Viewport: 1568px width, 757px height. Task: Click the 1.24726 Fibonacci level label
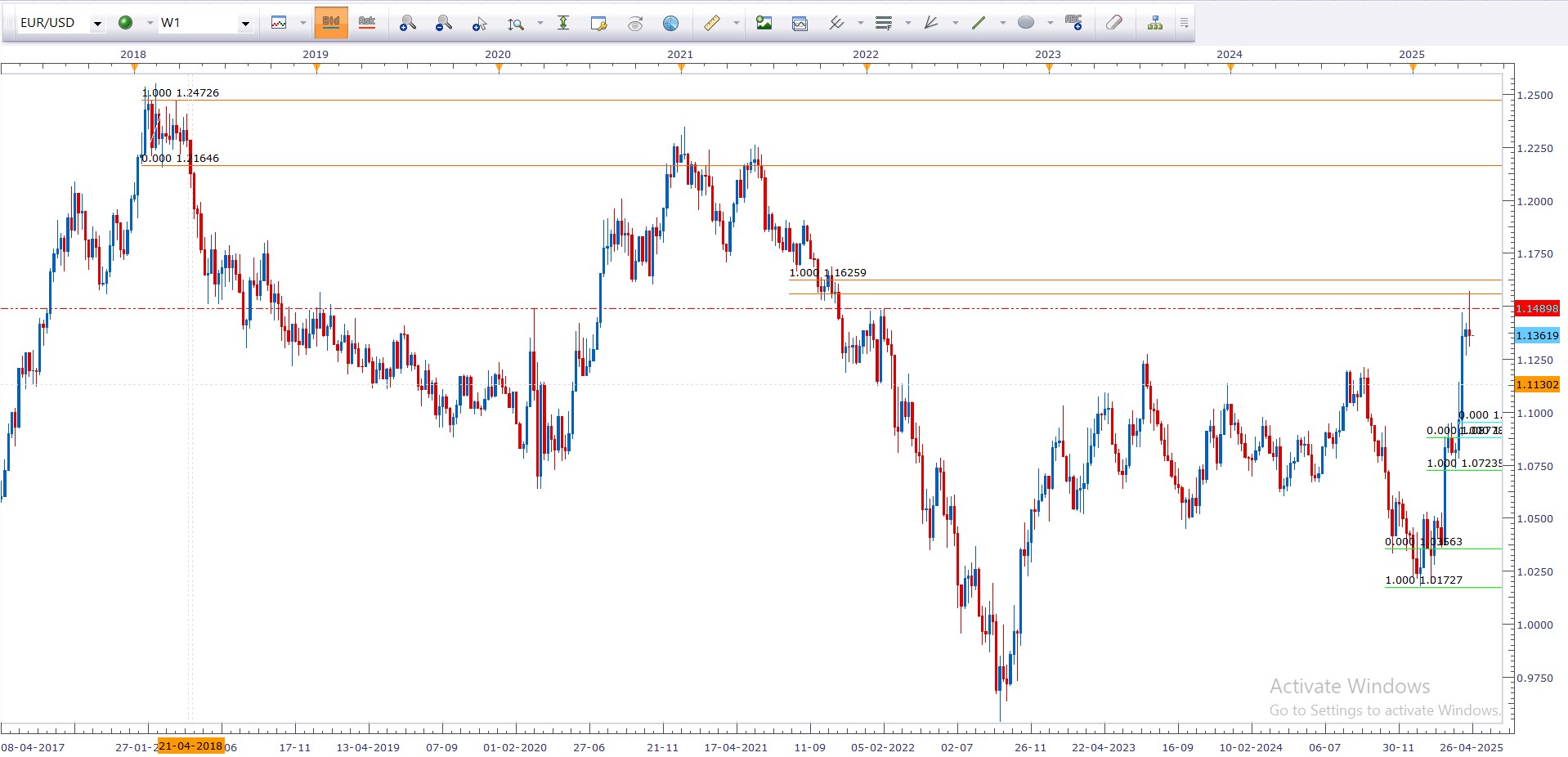click(x=197, y=93)
